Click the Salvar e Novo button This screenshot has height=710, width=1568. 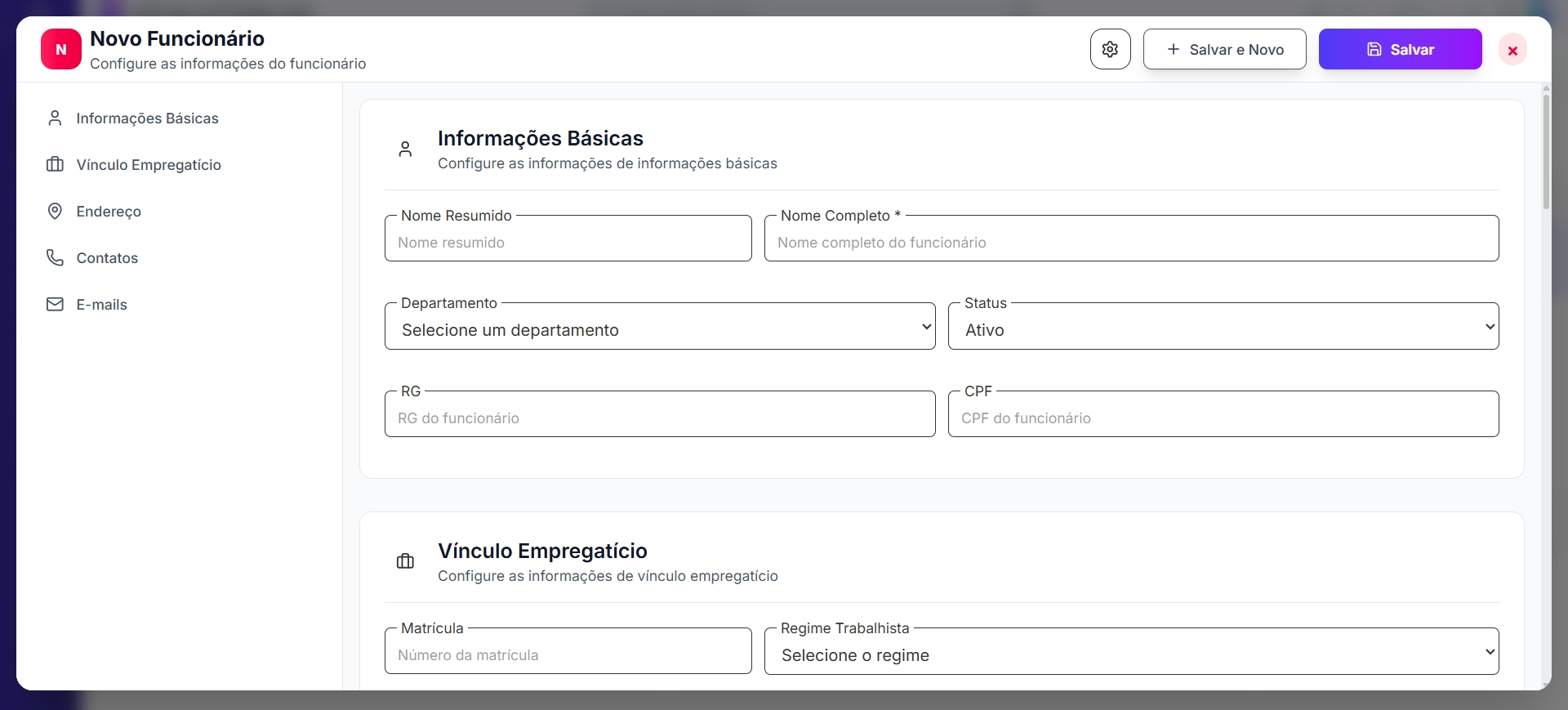(1224, 49)
